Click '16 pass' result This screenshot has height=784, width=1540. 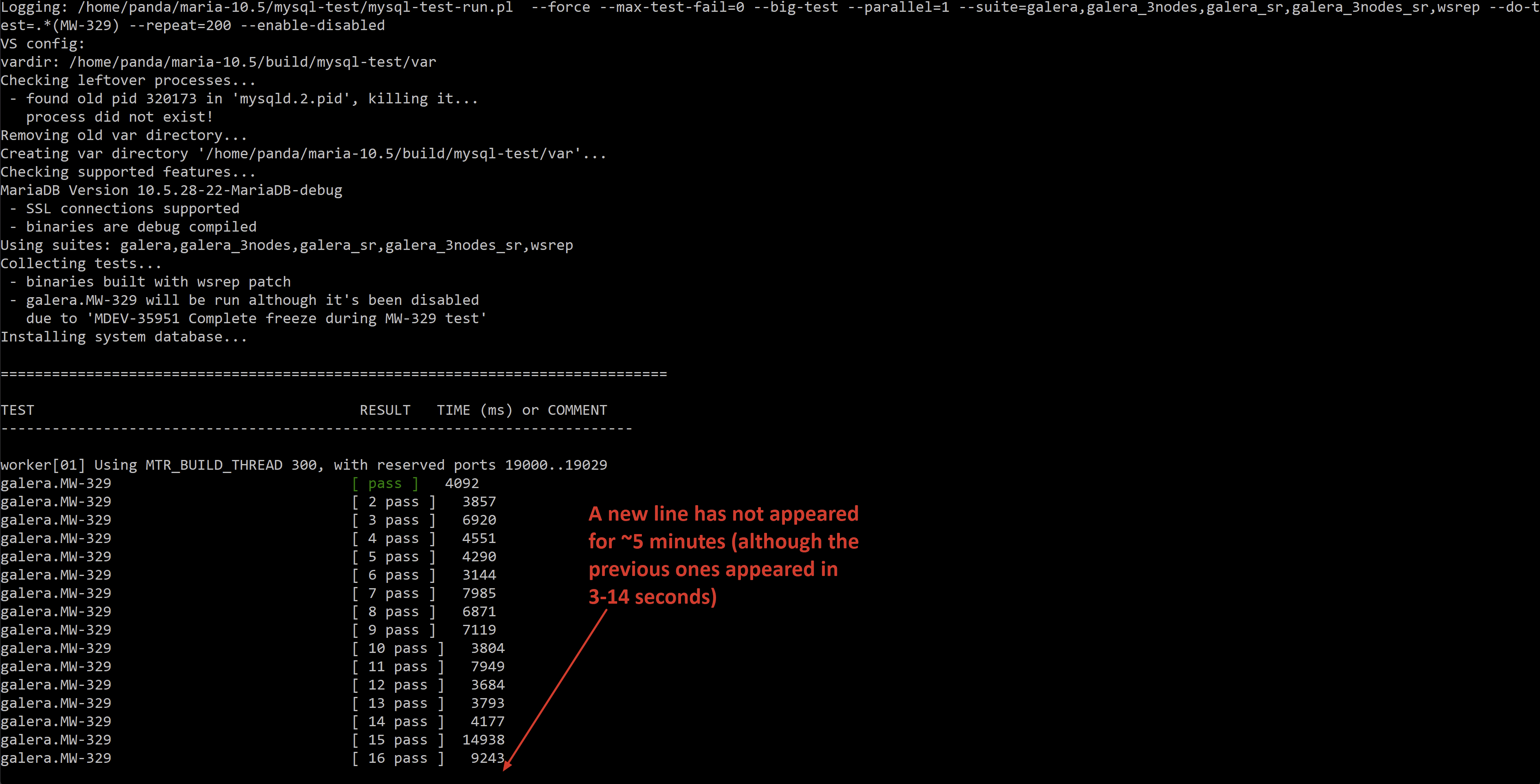coord(398,758)
